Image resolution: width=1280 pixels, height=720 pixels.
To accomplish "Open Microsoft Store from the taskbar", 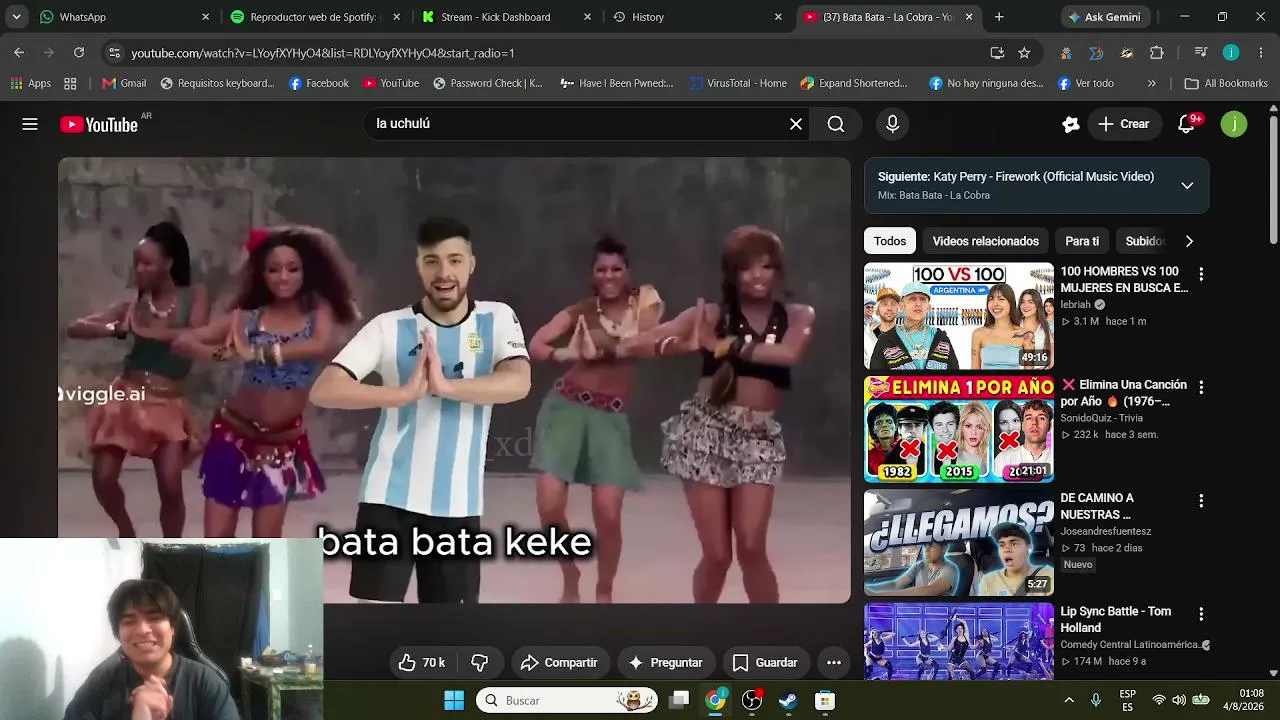I will point(825,700).
